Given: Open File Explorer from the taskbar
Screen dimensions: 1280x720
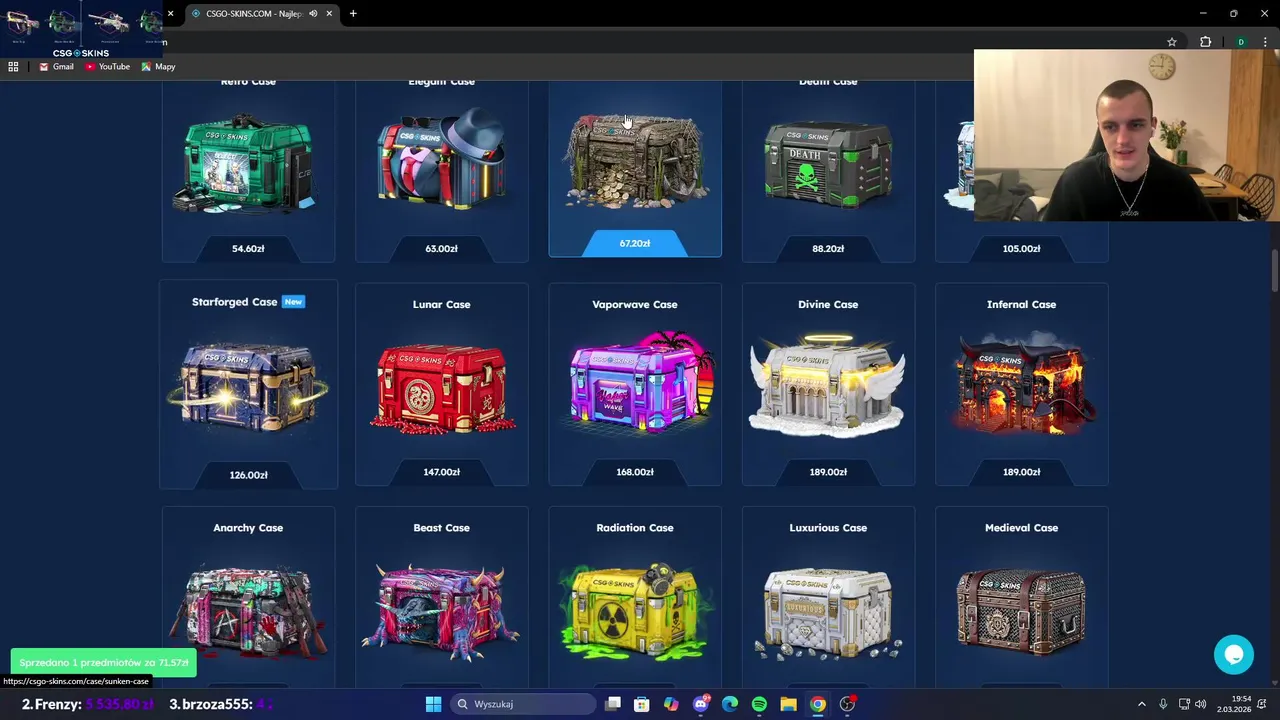Looking at the screenshot, I should (x=788, y=704).
